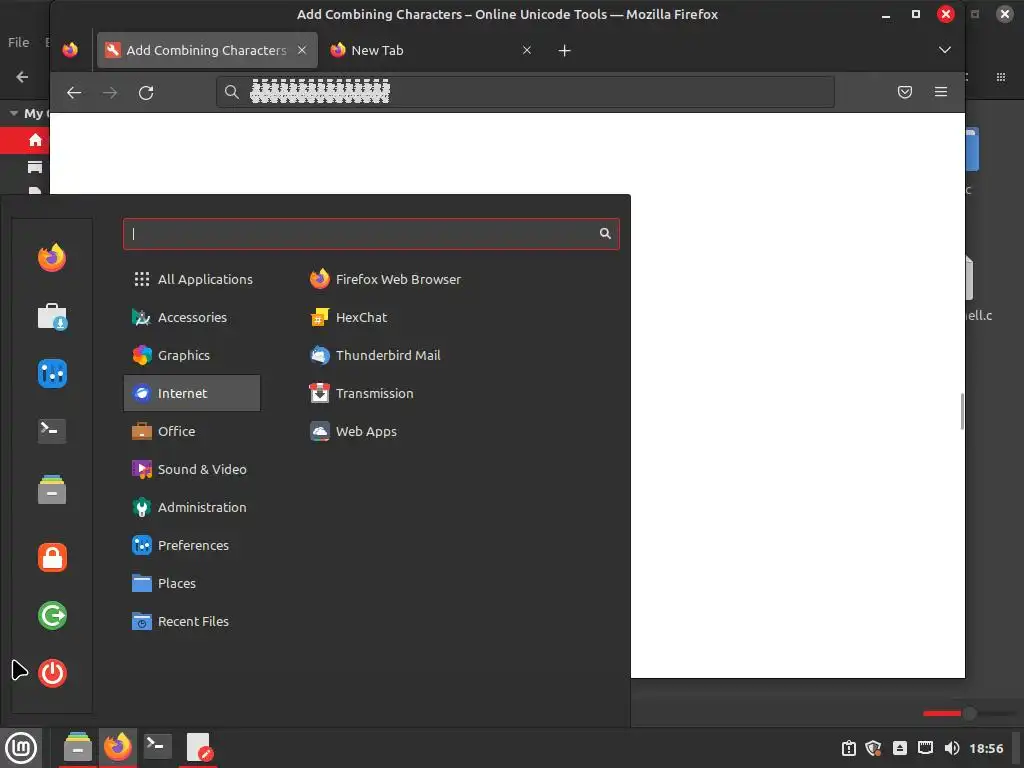1024x768 pixels.
Task: Open the update manager shield tray icon
Action: coord(874,748)
